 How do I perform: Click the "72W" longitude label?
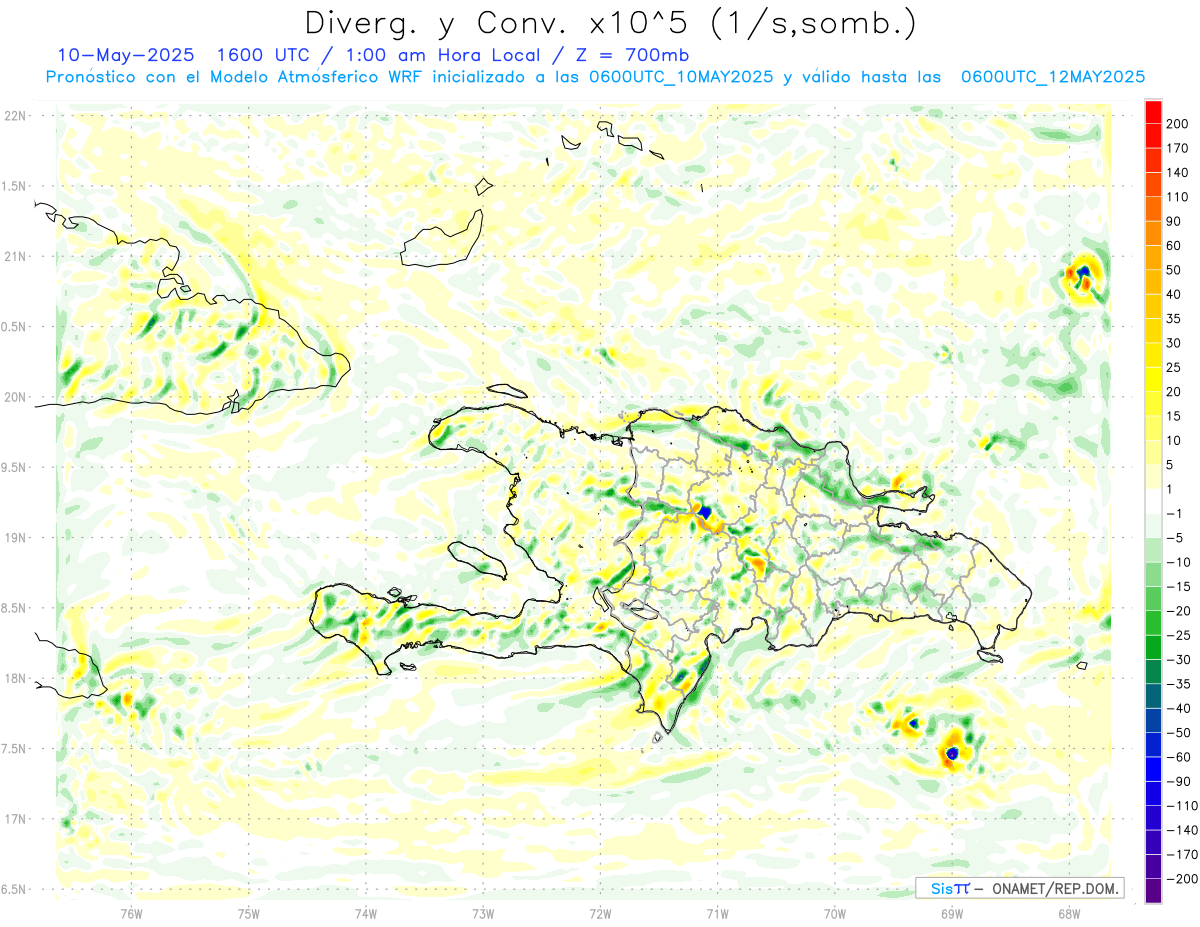[x=600, y=913]
